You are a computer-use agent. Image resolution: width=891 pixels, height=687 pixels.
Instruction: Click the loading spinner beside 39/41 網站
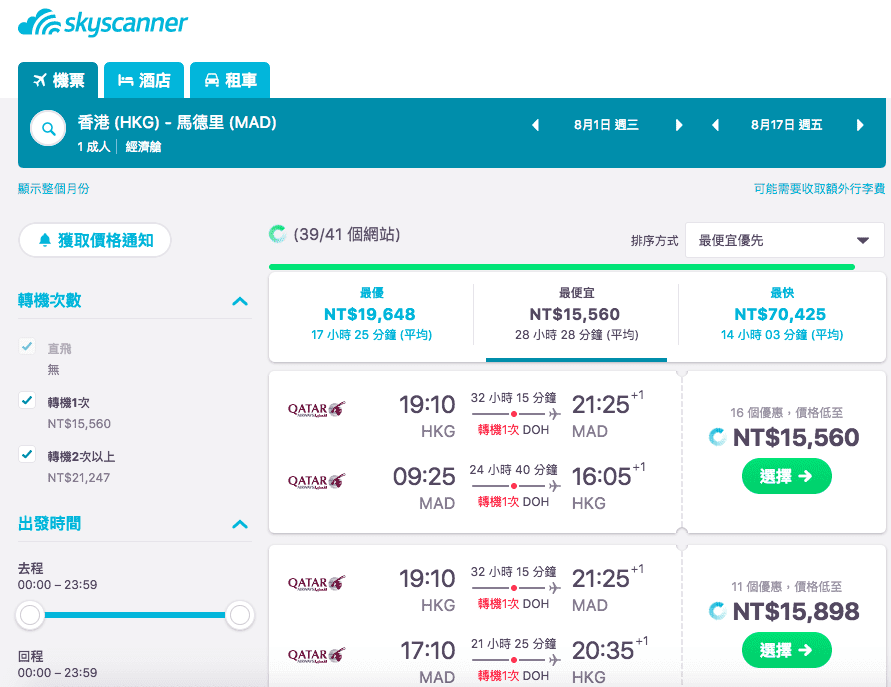[277, 234]
